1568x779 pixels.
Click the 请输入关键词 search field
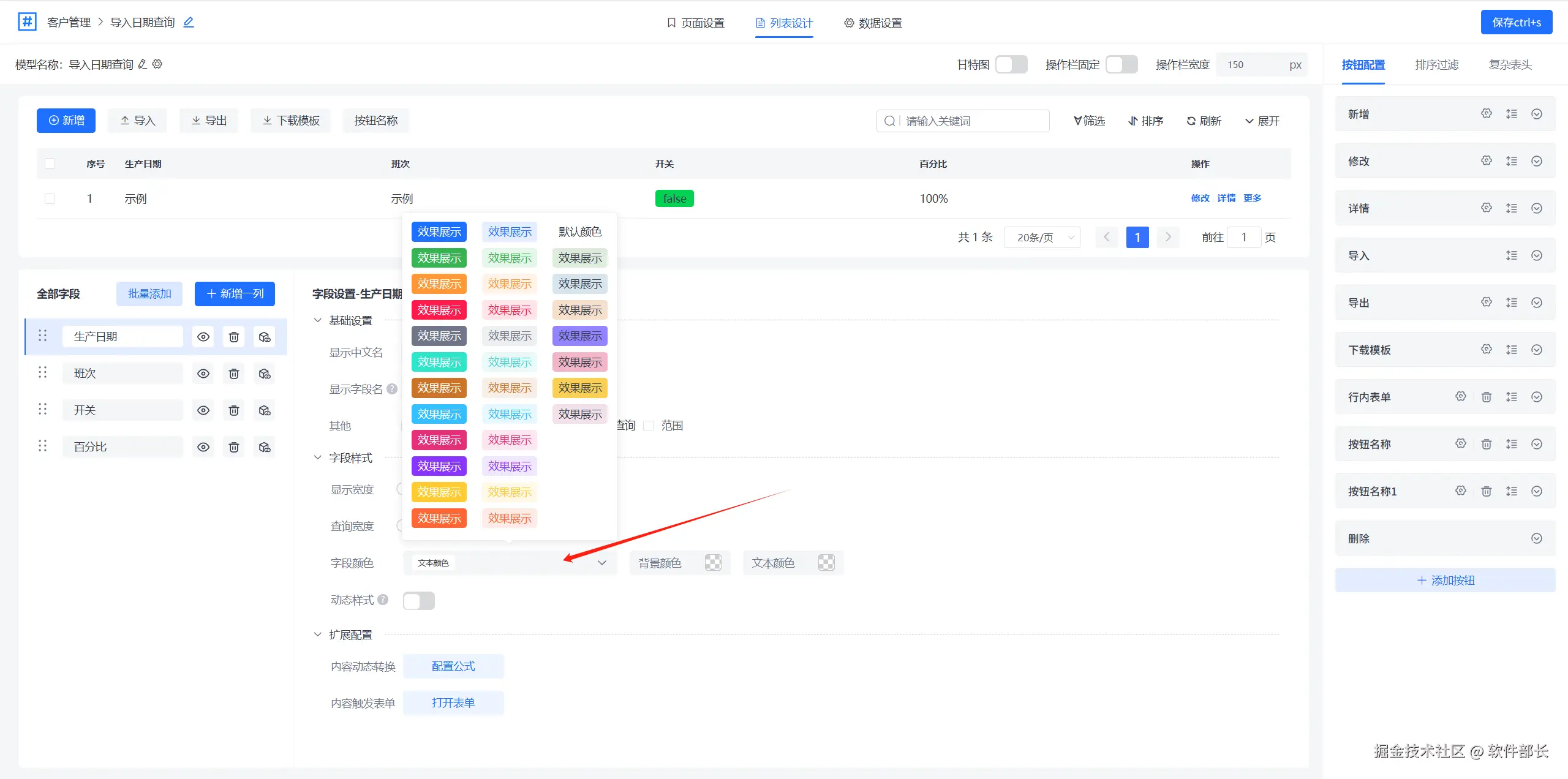pos(974,121)
